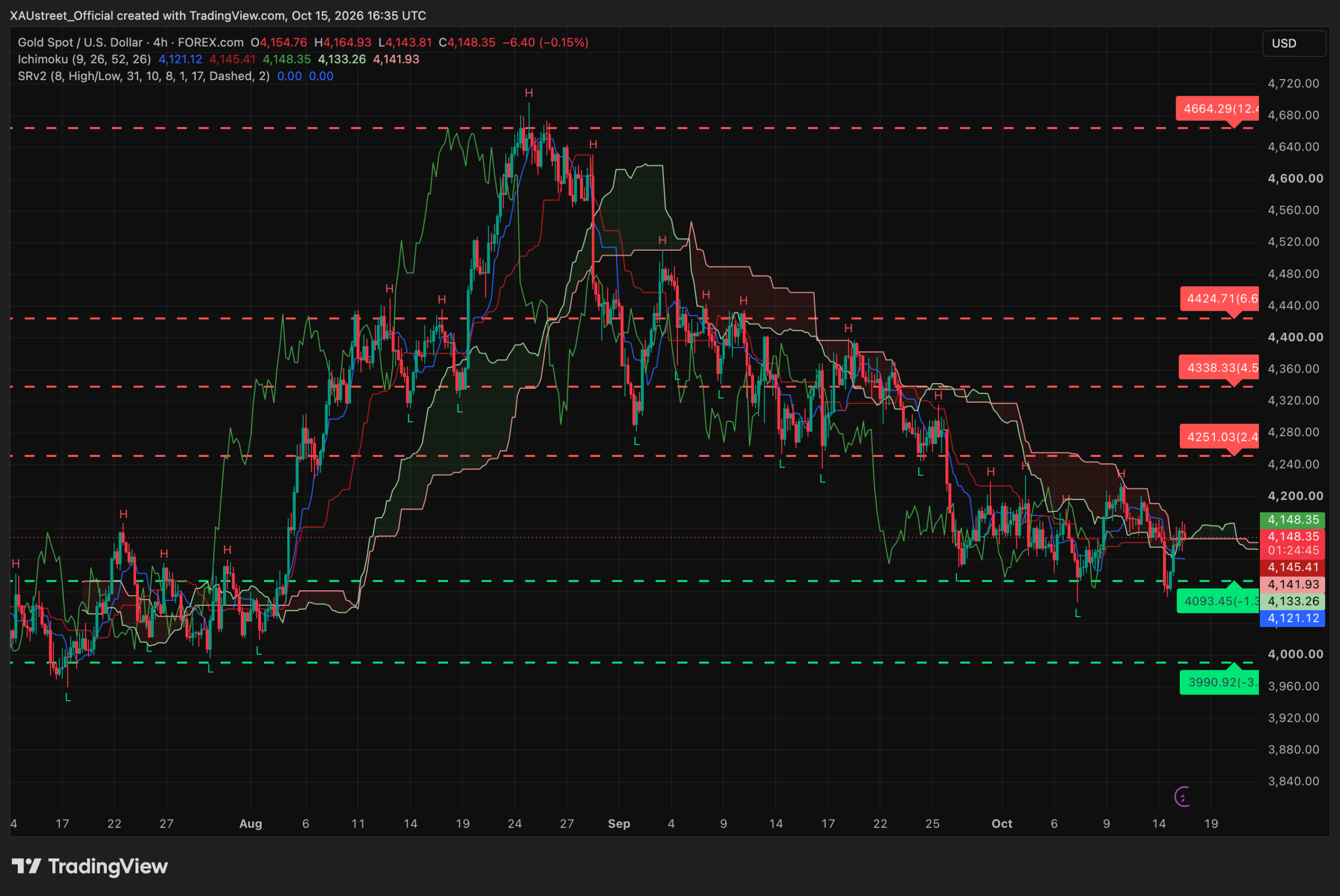Click the open price O4,154.76 in the legend
This screenshot has width=1340, height=896.
click(279, 42)
